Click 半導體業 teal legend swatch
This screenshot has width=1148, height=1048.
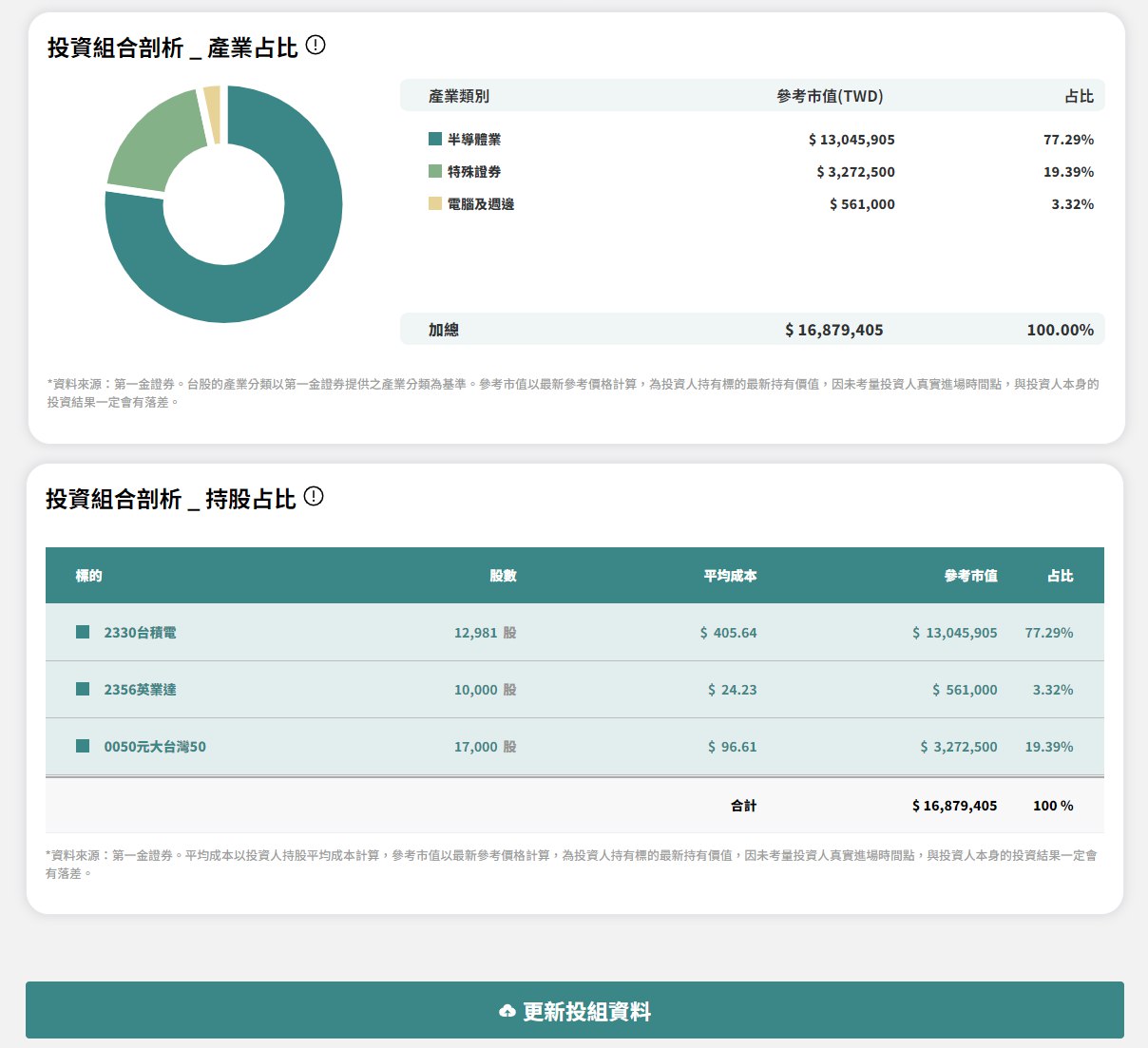[435, 139]
